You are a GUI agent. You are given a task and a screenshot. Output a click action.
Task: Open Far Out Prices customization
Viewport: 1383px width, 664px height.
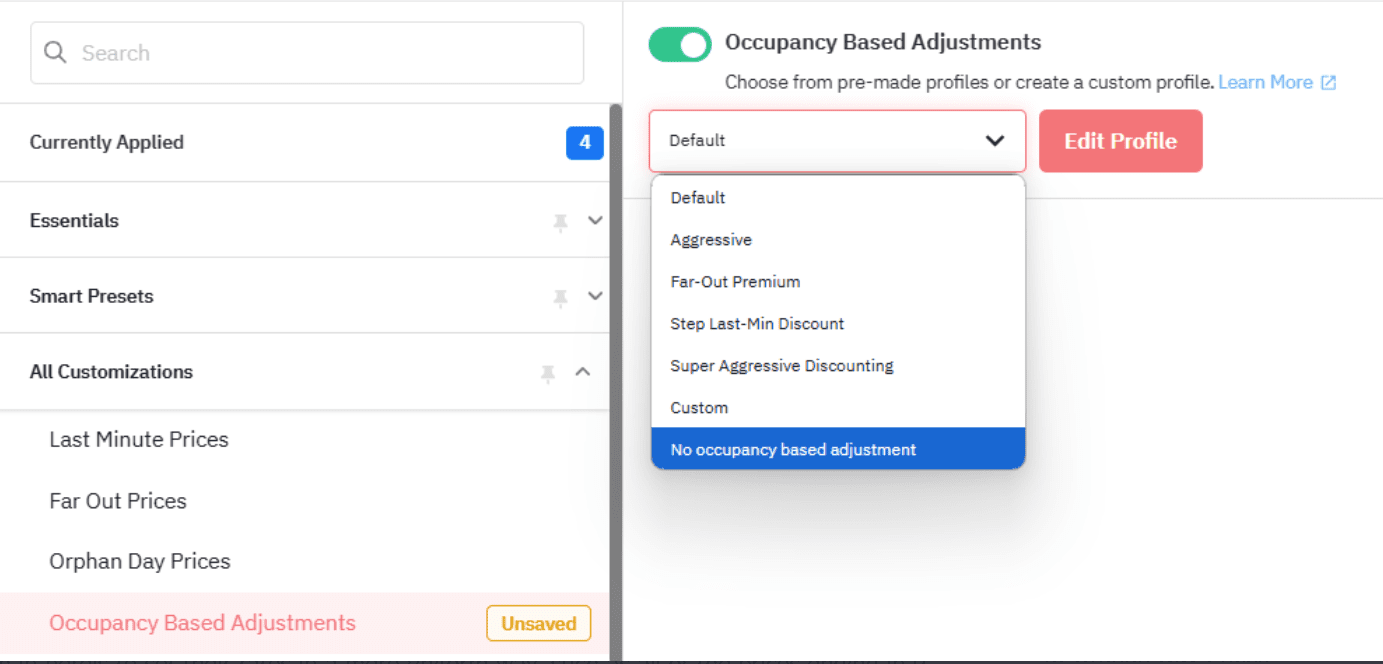click(x=118, y=501)
